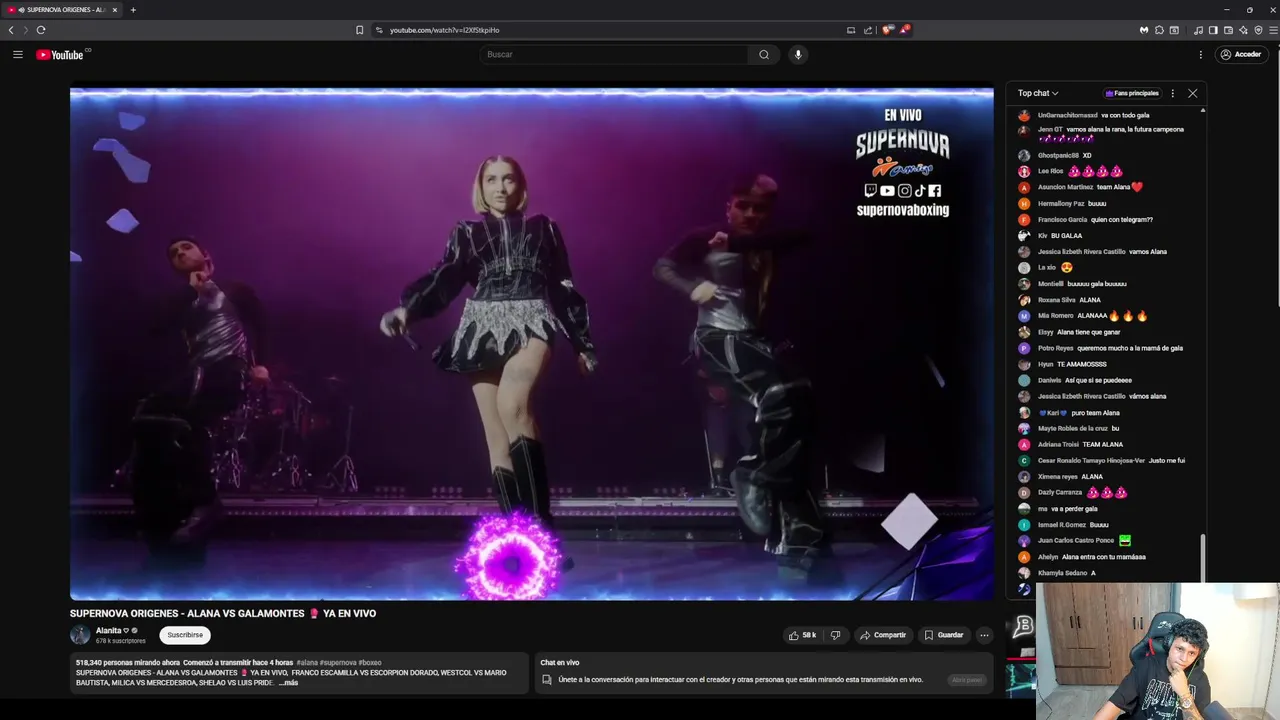The width and height of the screenshot is (1280, 720).
Task: Close the SUPERNOVA ORIGENES tab
Action: pyautogui.click(x=114, y=10)
